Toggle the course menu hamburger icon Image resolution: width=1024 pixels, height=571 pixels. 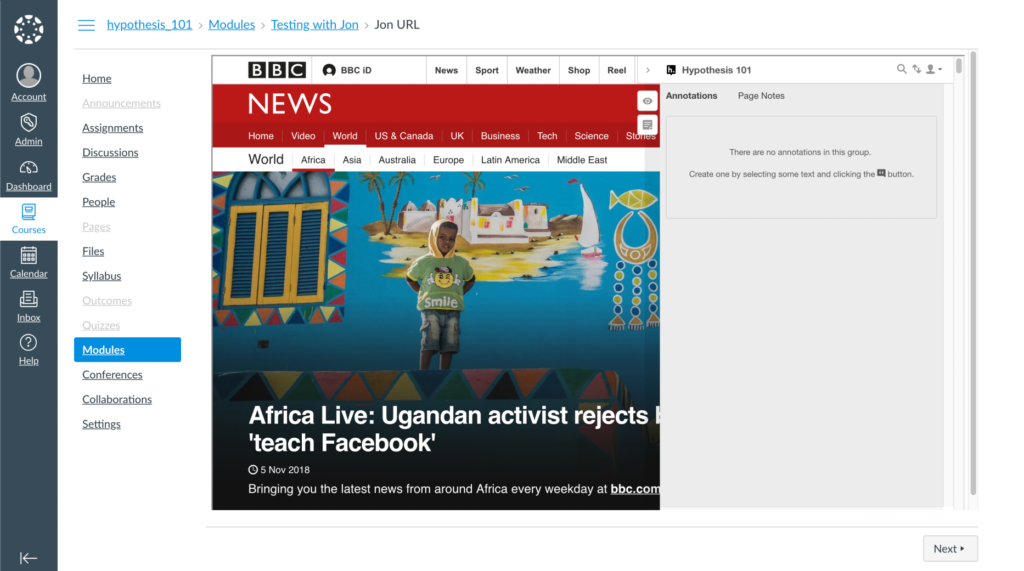86,25
